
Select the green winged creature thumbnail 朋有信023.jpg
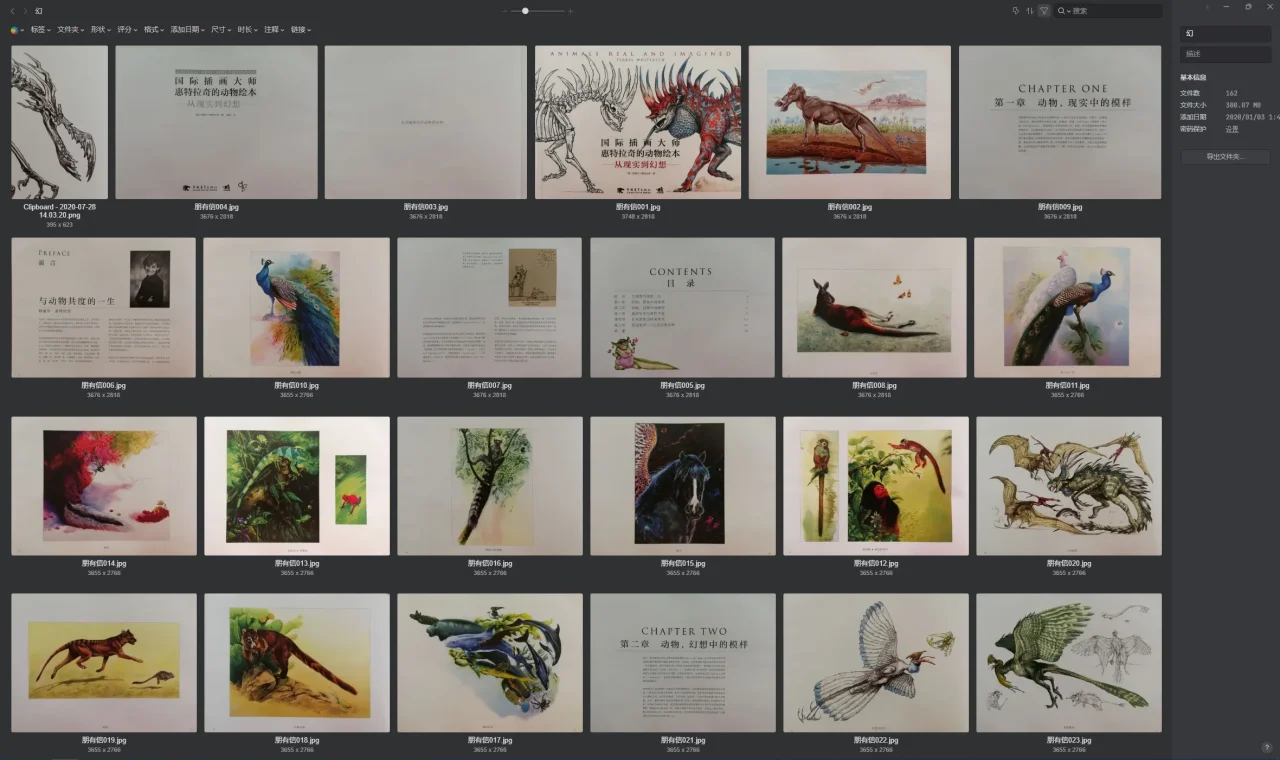[1069, 663]
